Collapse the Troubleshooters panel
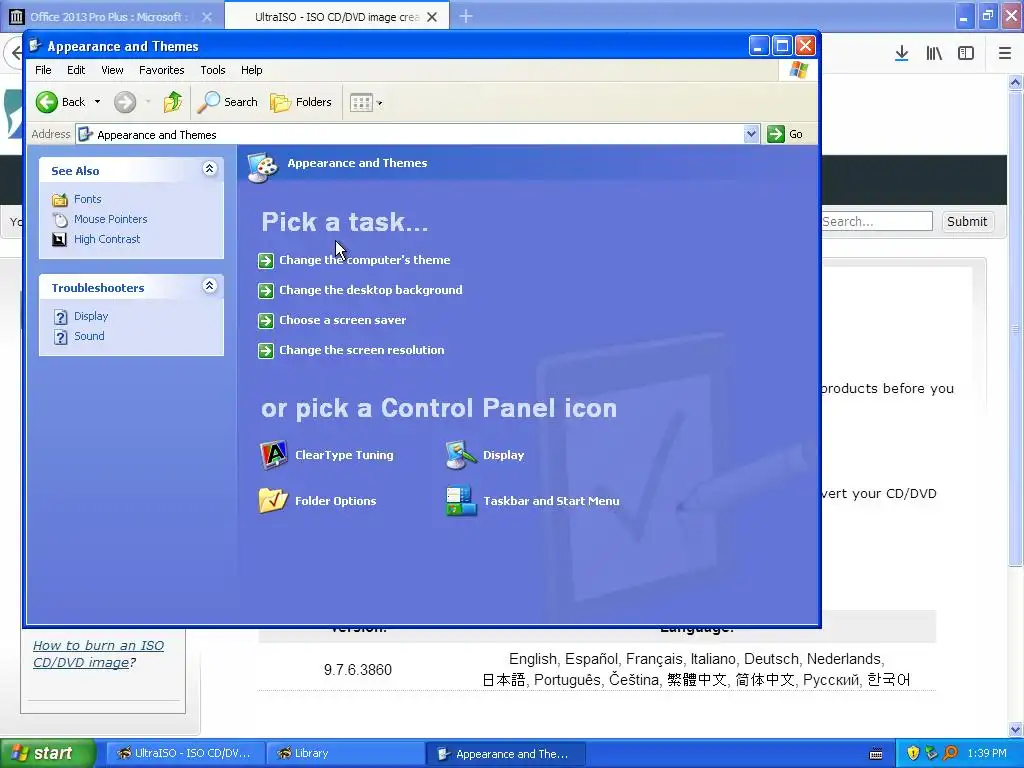1024x768 pixels. click(209, 286)
